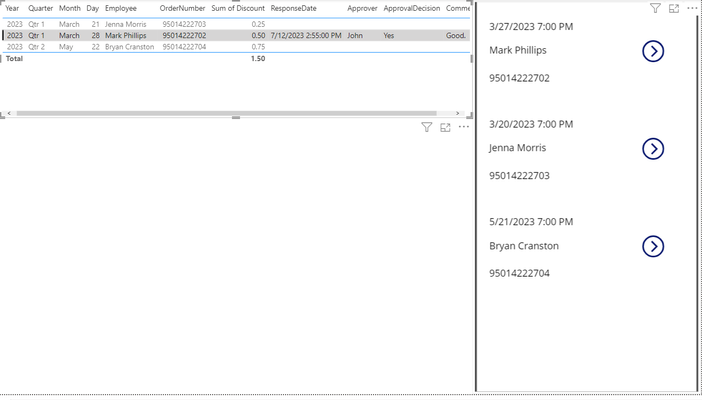
Task: Sort by the Quarter column header
Action: 41,8
